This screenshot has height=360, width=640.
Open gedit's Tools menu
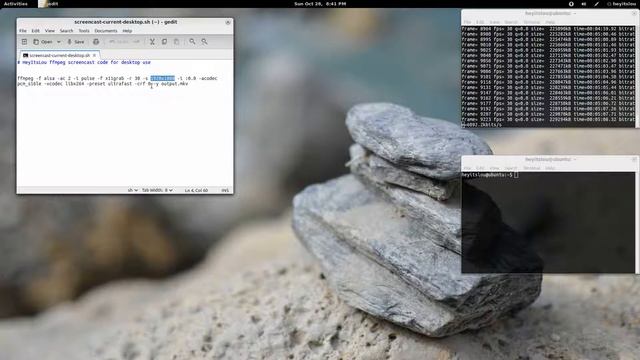(x=84, y=31)
